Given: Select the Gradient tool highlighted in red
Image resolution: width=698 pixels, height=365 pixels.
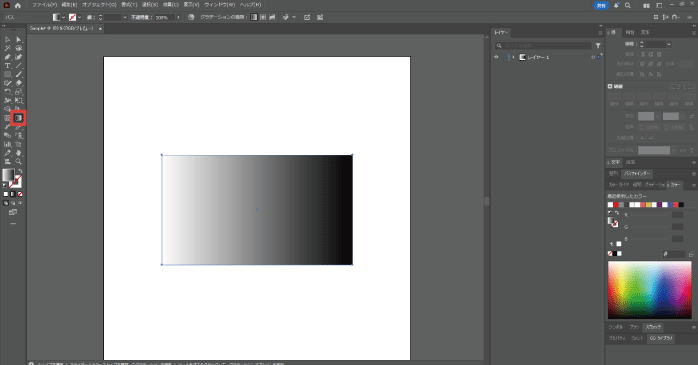Looking at the screenshot, I should point(18,118).
